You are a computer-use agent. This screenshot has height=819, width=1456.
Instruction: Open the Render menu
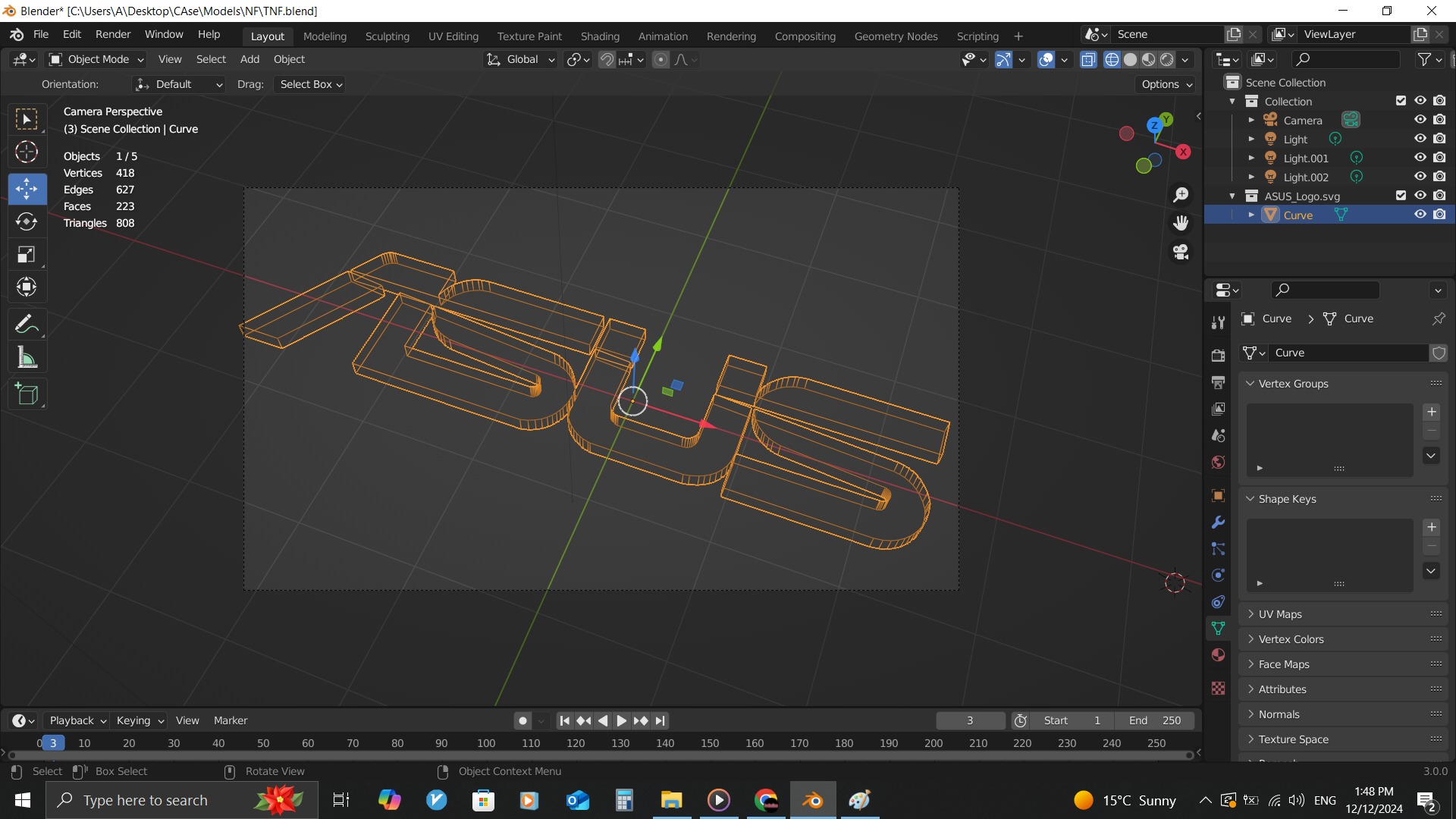coord(113,35)
